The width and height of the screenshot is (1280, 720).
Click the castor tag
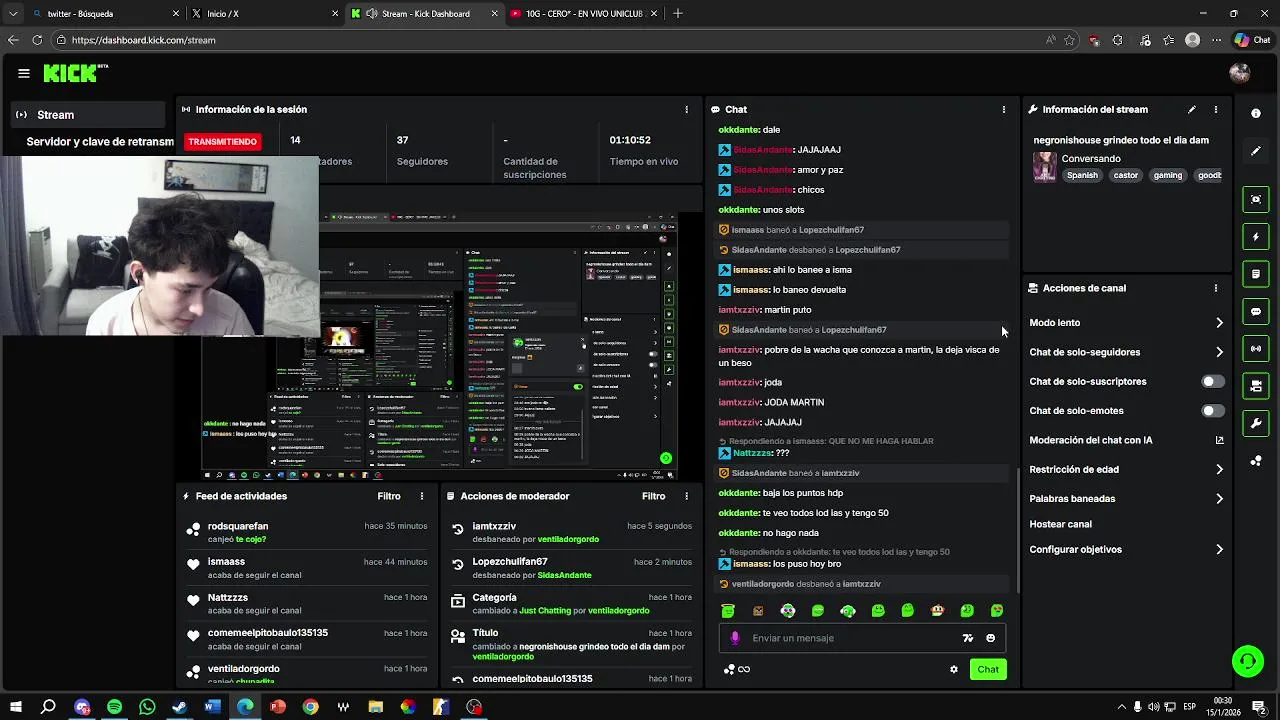click(x=1126, y=175)
